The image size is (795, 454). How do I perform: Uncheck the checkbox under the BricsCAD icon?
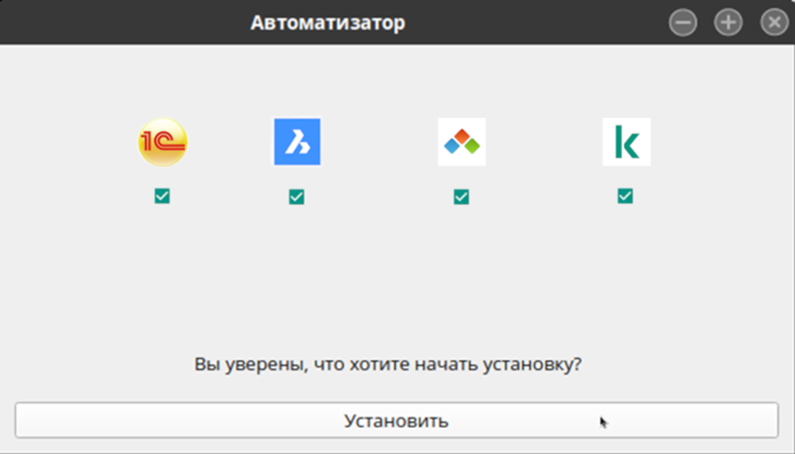[297, 196]
